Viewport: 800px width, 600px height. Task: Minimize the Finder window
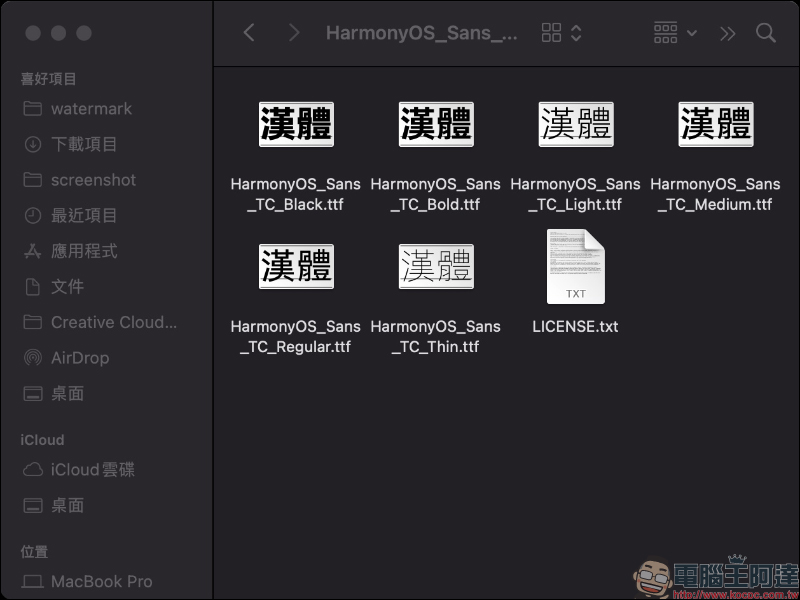pyautogui.click(x=59, y=33)
